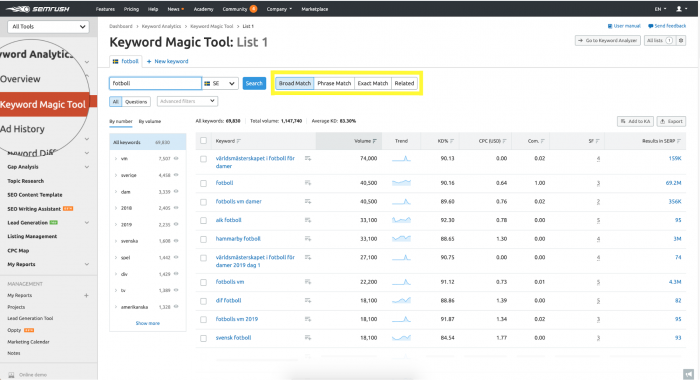The image size is (700, 380).
Task: Toggle the eye icon for svenska group
Action: coord(176,241)
